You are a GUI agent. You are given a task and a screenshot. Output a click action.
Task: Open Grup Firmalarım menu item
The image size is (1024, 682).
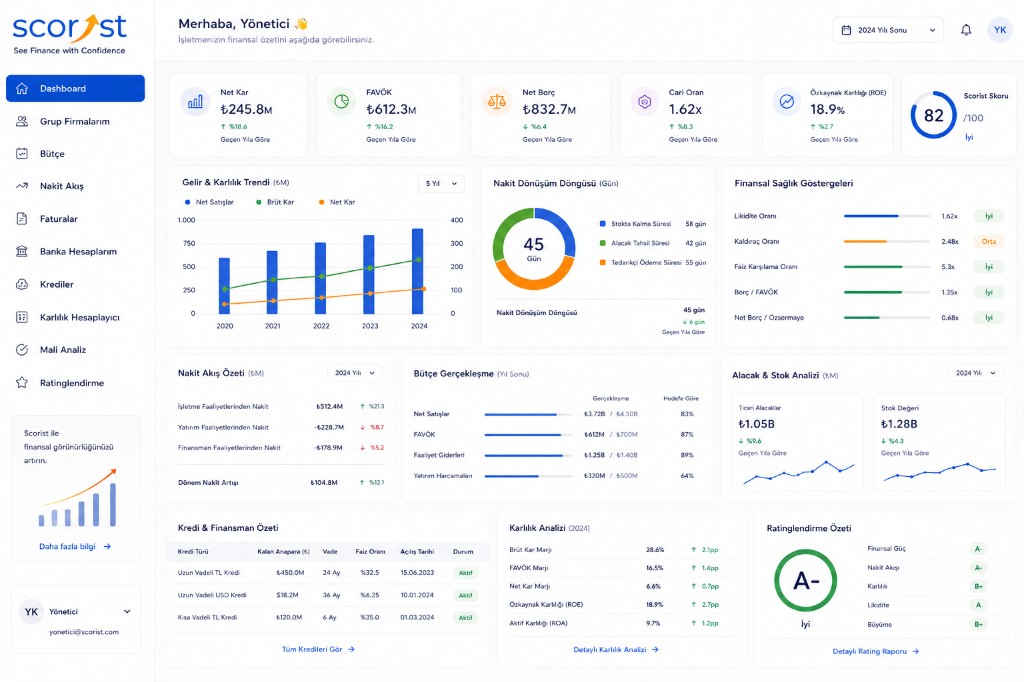75,121
